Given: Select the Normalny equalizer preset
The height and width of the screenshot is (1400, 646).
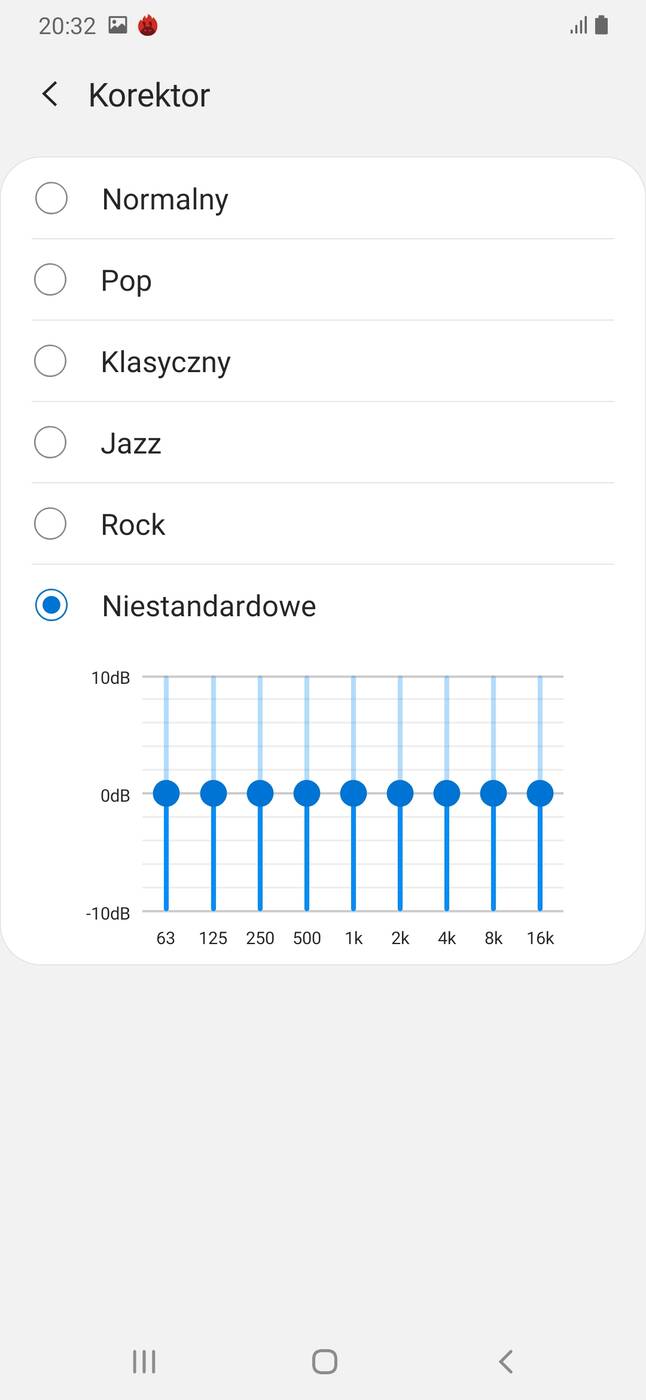Looking at the screenshot, I should (51, 198).
